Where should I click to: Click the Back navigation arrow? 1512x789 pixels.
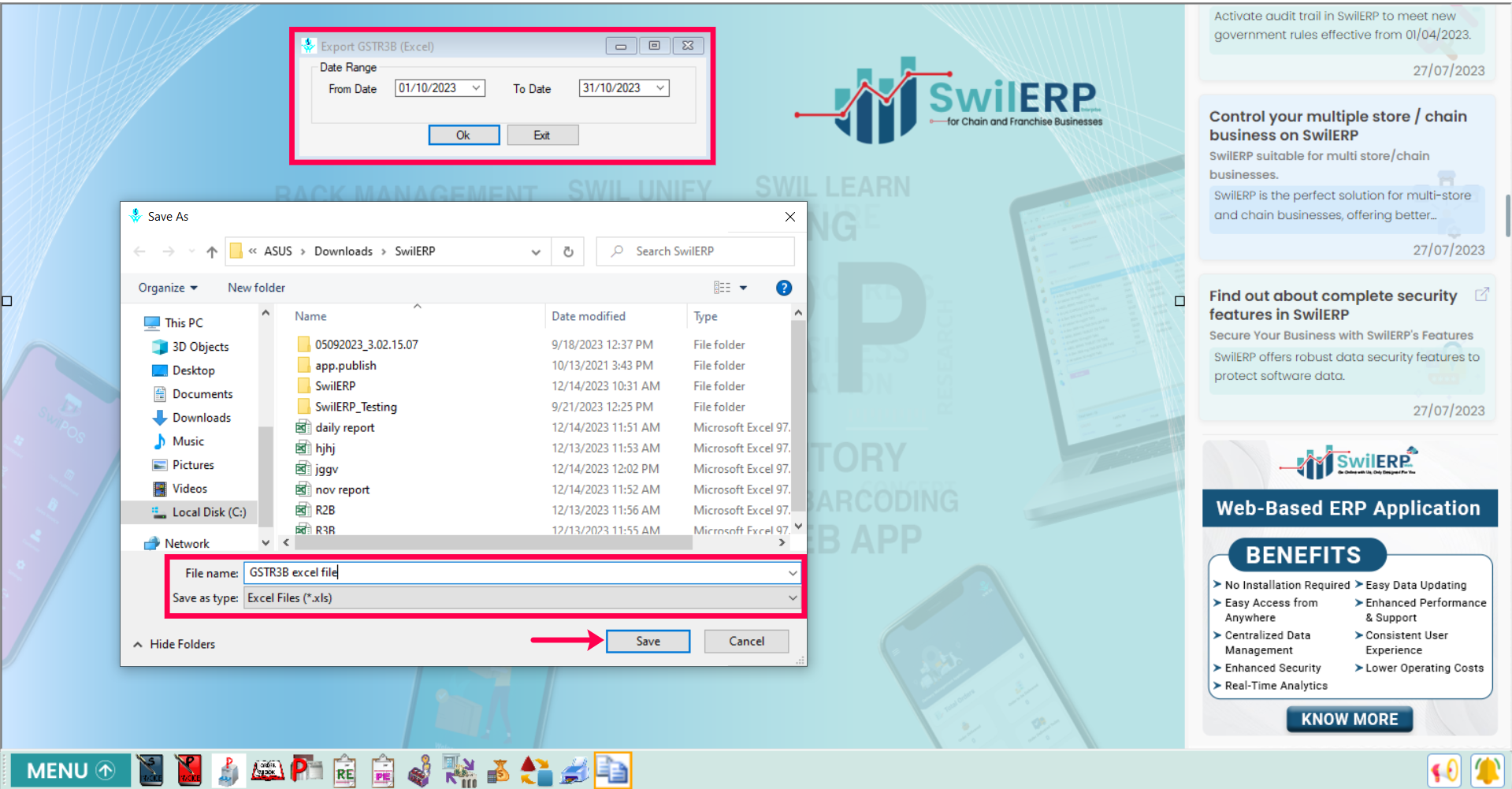point(139,252)
